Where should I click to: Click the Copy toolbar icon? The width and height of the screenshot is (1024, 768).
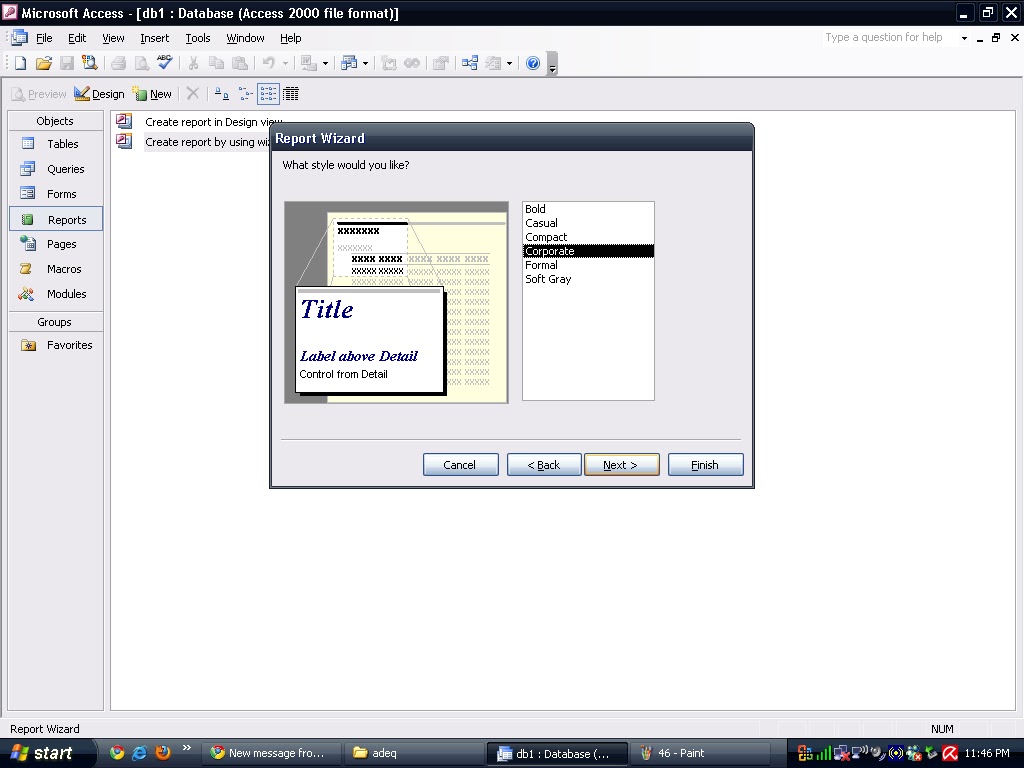point(216,63)
